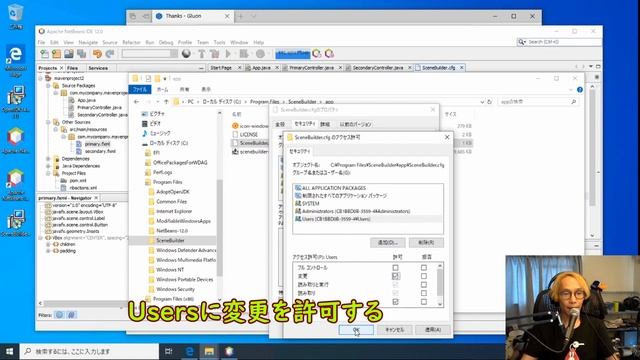Image resolution: width=640 pixels, height=360 pixels.
Task: Expand the children node in Navigator
Action: [48, 244]
